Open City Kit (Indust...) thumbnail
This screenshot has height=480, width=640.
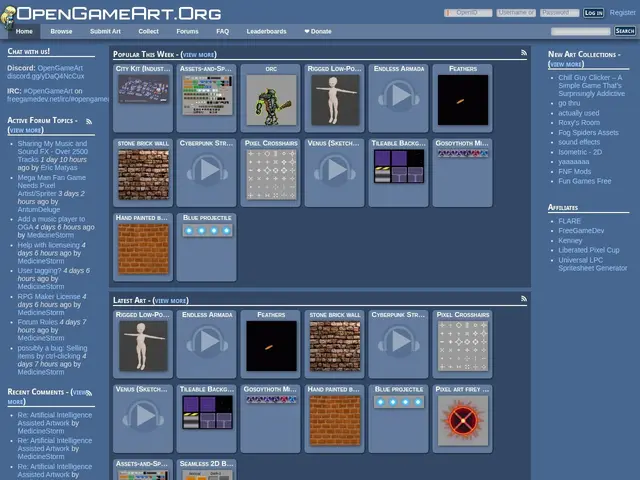(x=143, y=89)
